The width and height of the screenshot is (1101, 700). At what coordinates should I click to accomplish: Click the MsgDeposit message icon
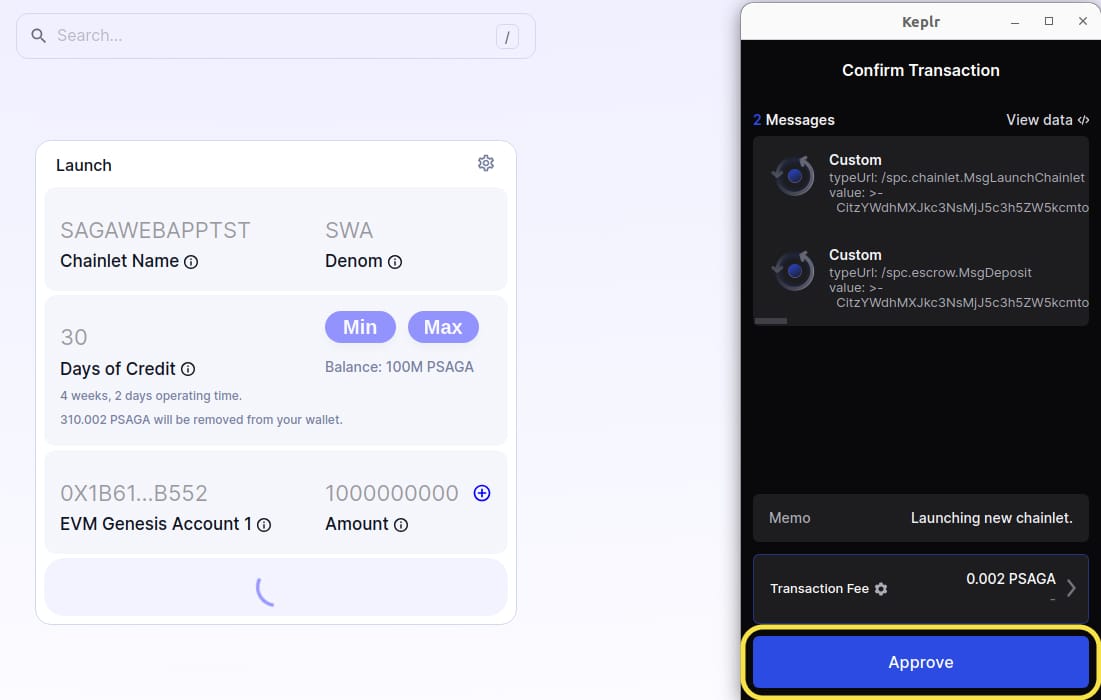[793, 271]
